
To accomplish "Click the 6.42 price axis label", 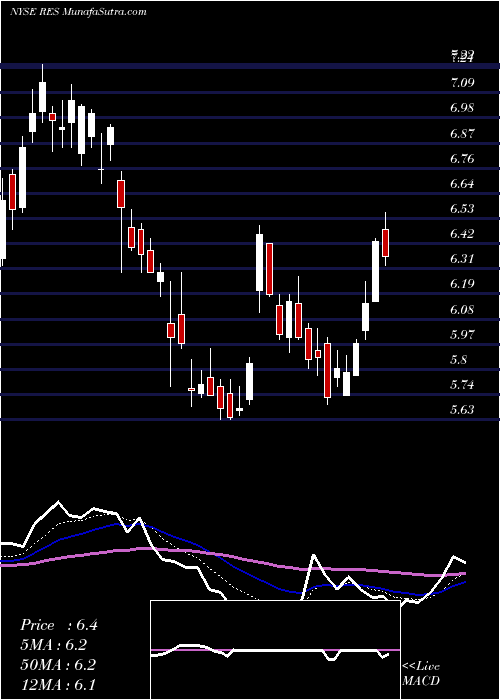I will (x=462, y=234).
